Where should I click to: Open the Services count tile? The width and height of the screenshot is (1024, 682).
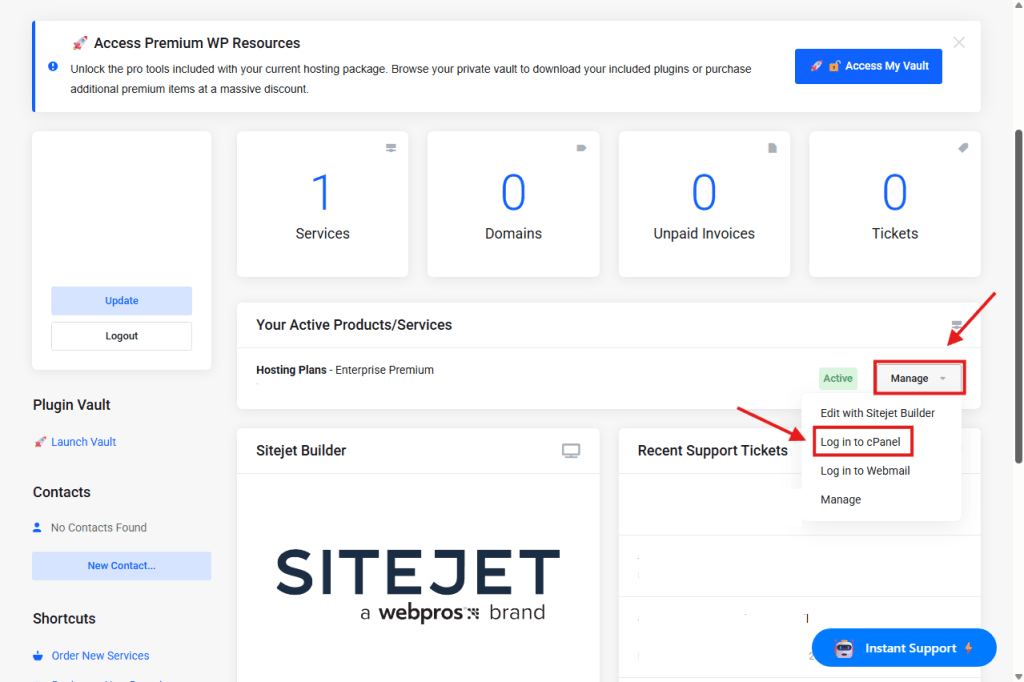click(x=322, y=204)
